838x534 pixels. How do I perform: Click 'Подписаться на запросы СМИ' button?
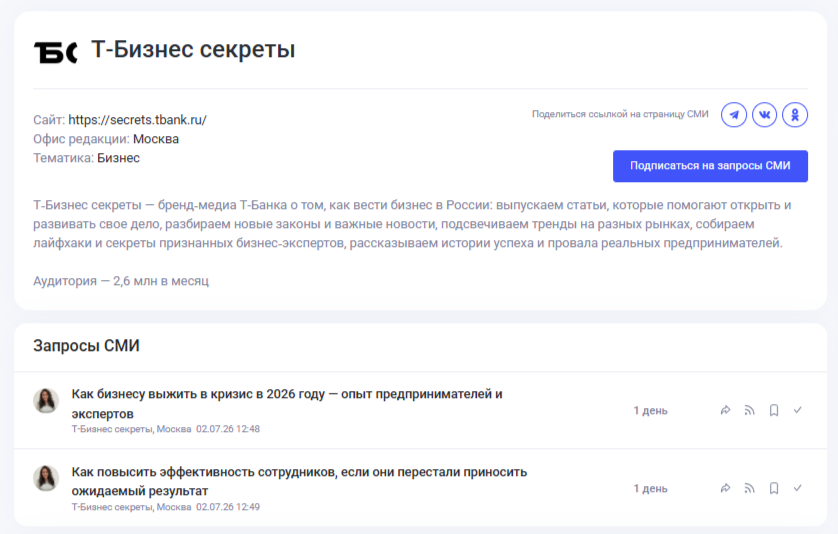(710, 166)
